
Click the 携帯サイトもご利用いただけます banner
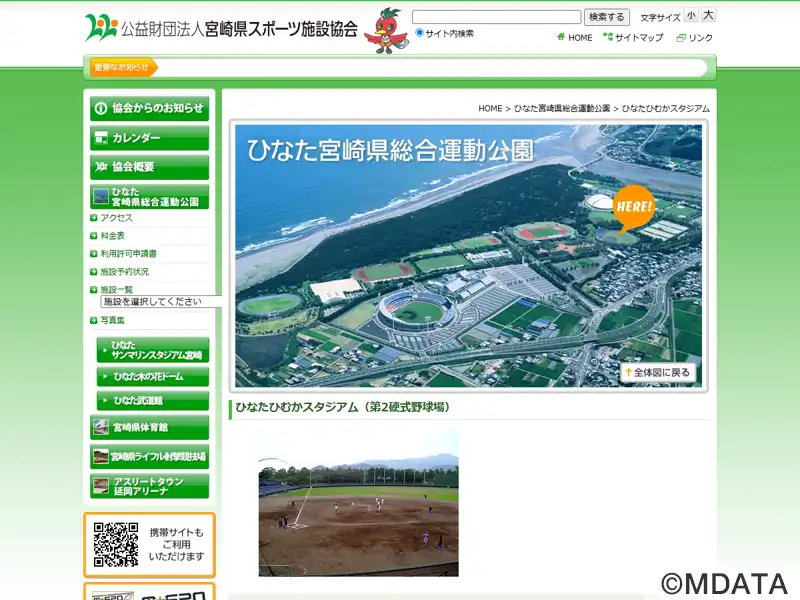click(x=149, y=545)
